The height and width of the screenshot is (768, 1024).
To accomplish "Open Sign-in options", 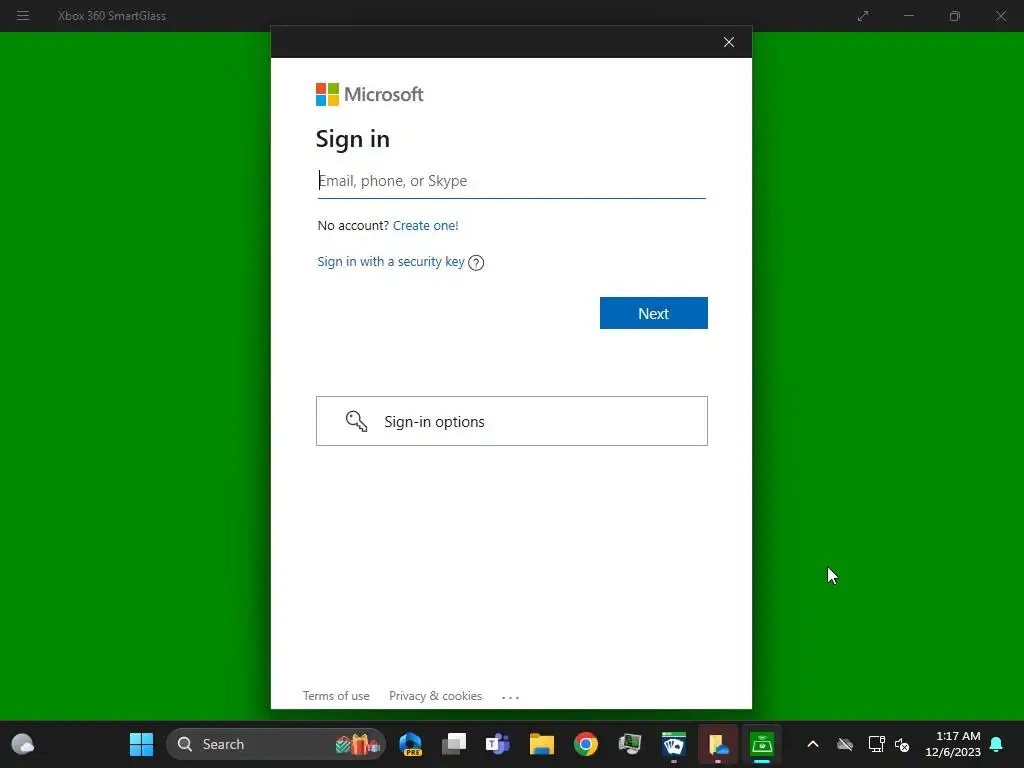I will [x=511, y=421].
